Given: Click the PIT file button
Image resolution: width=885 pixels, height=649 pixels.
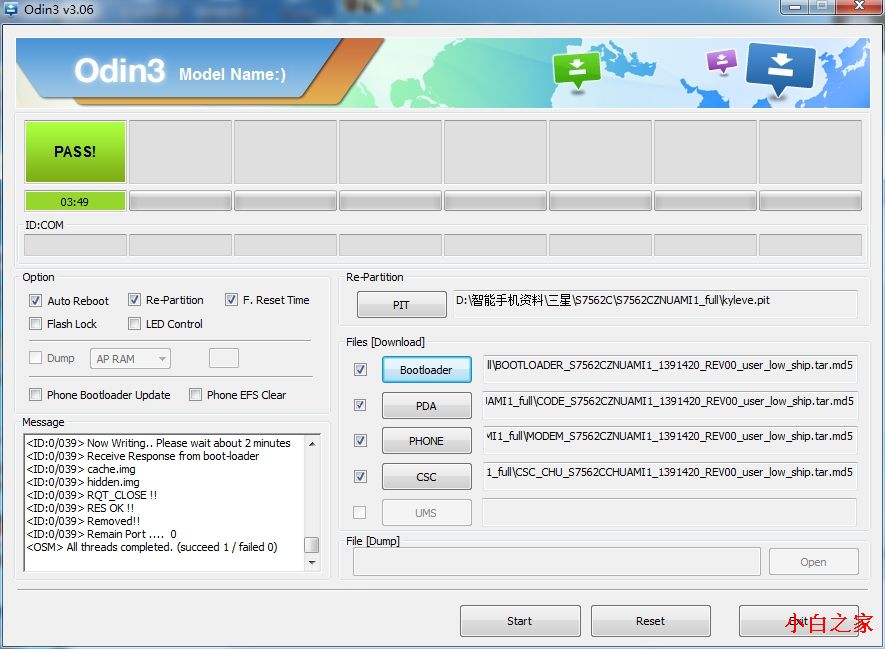Looking at the screenshot, I should click(401, 305).
